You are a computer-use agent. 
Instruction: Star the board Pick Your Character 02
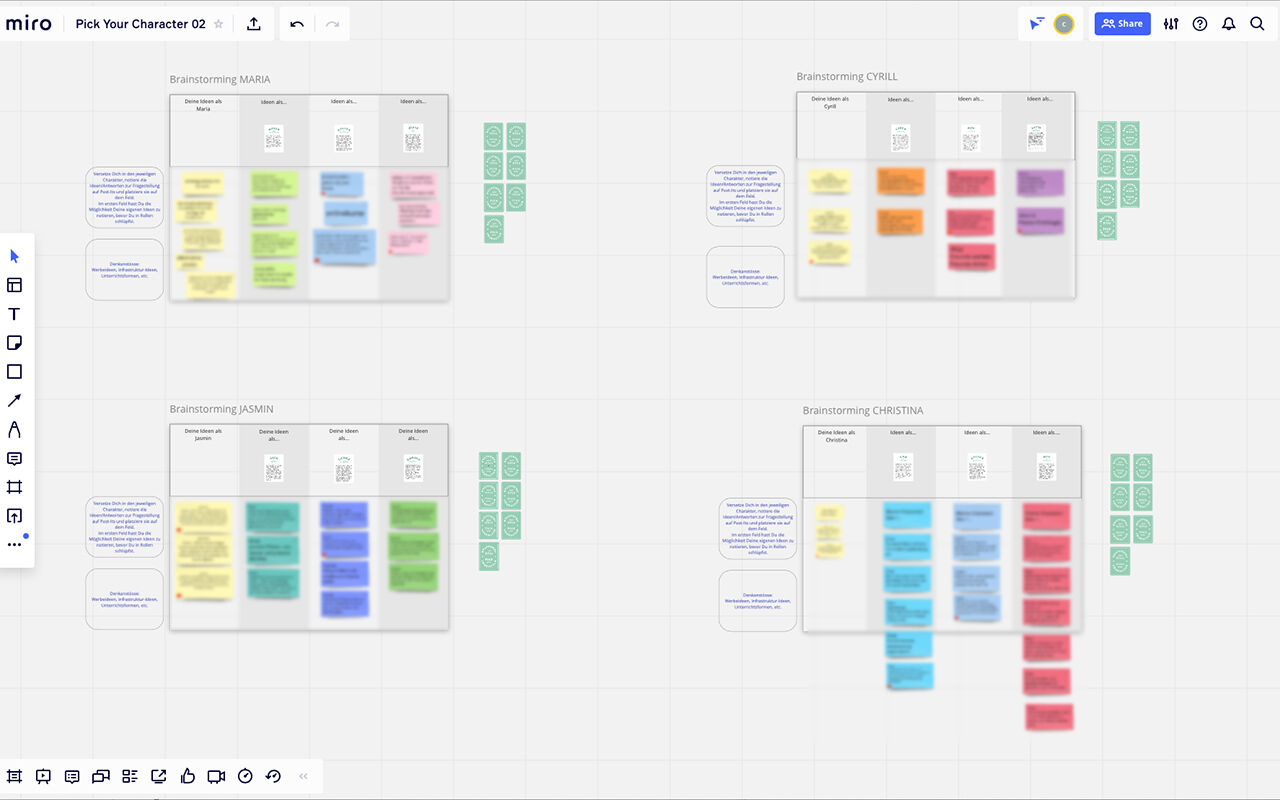tap(219, 24)
